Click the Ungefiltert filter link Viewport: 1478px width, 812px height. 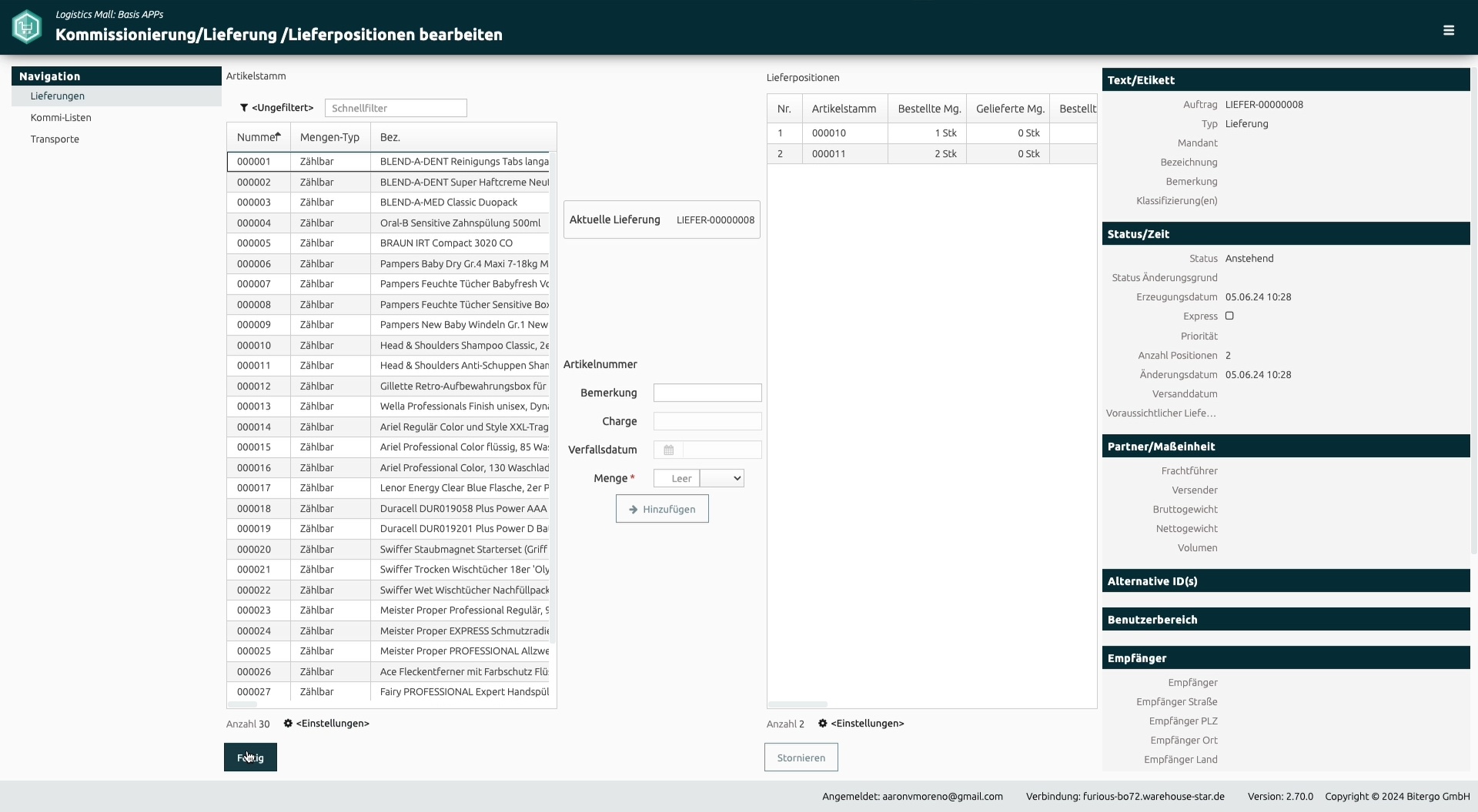pyautogui.click(x=283, y=108)
